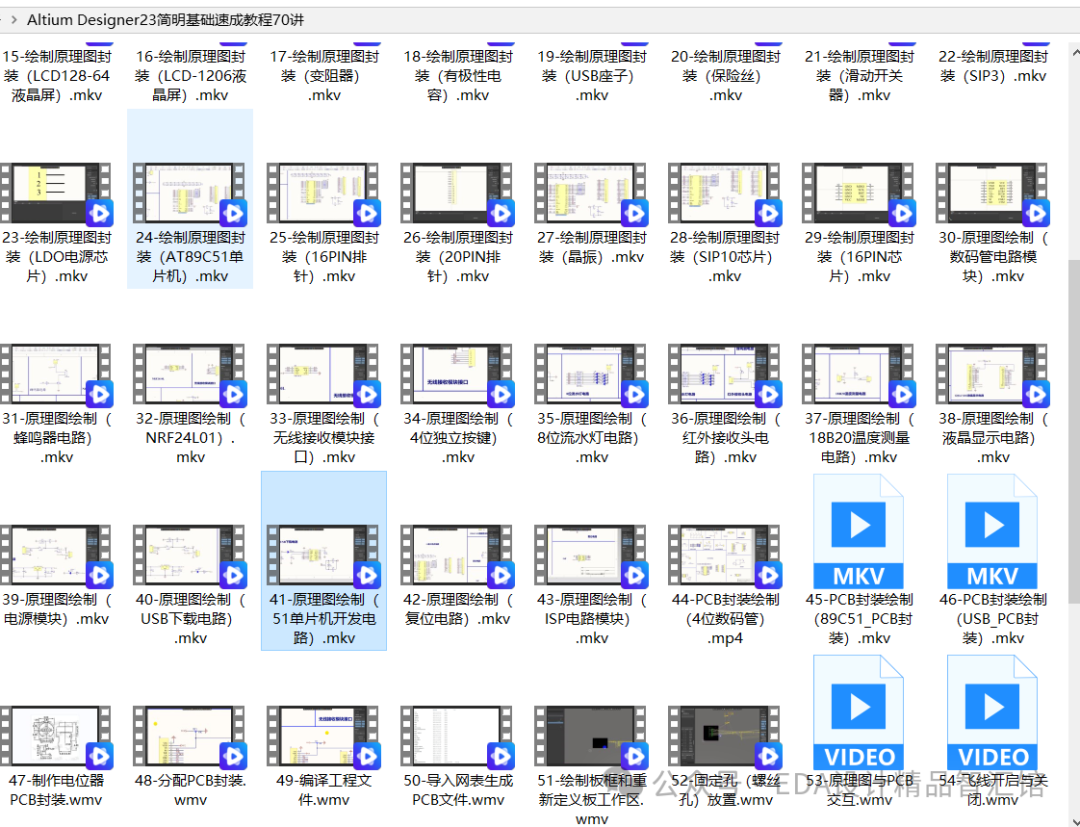The width and height of the screenshot is (1080, 827).
Task: Expand the breadcrumb chevron before the folder name
Action: coord(14,20)
